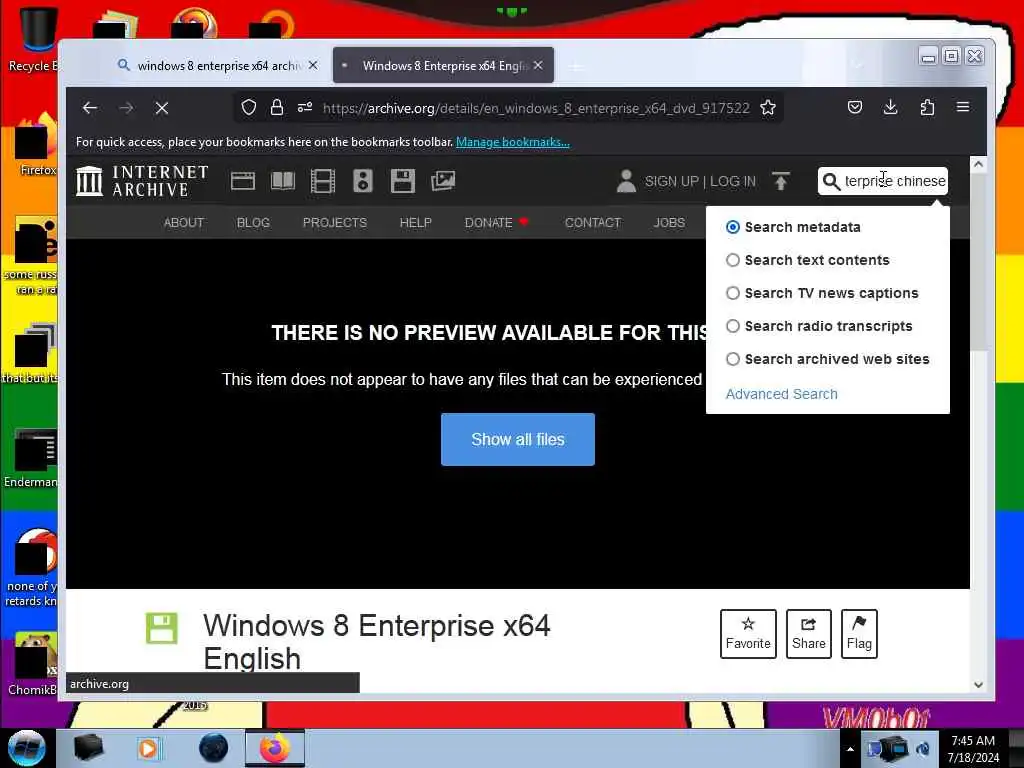Open the PROJECTS menu item
Screen dimensions: 1024x768
click(334, 223)
